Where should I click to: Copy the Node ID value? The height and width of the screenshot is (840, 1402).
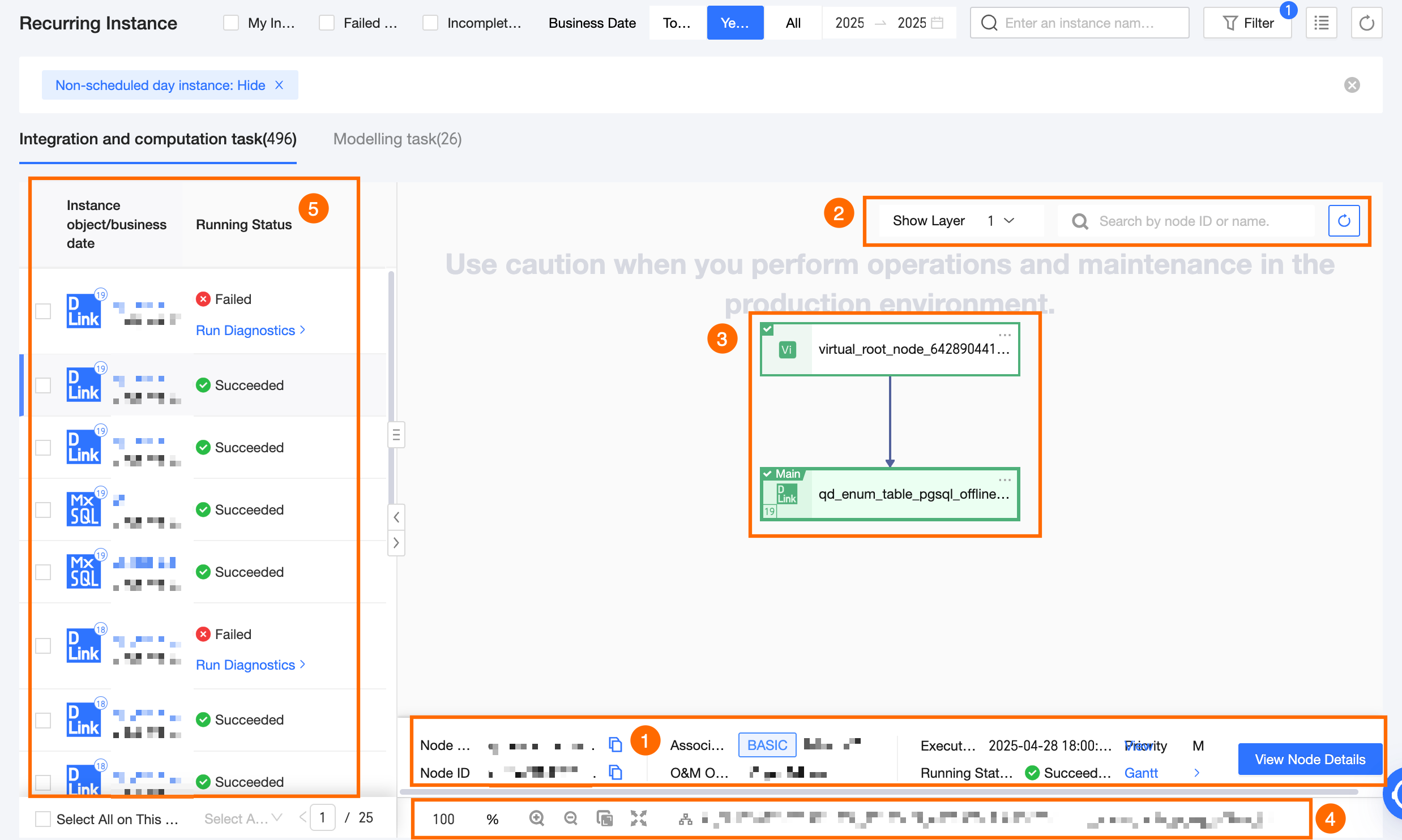615,772
